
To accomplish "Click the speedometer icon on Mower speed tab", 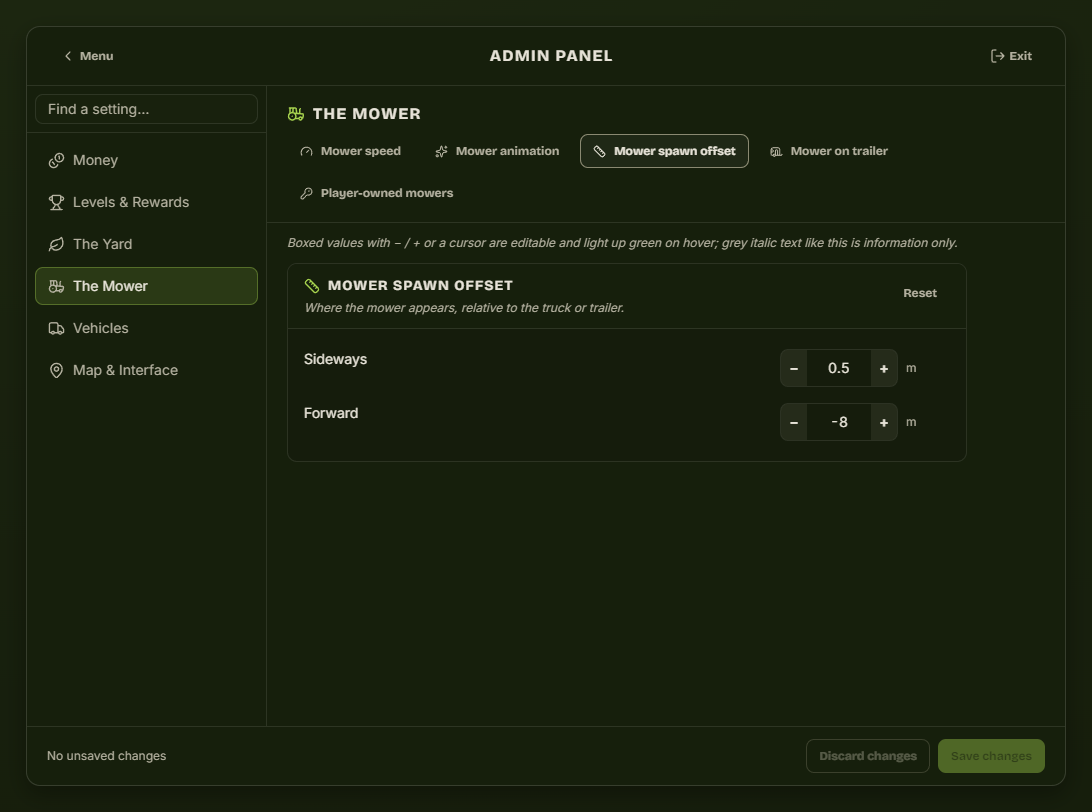I will point(306,151).
